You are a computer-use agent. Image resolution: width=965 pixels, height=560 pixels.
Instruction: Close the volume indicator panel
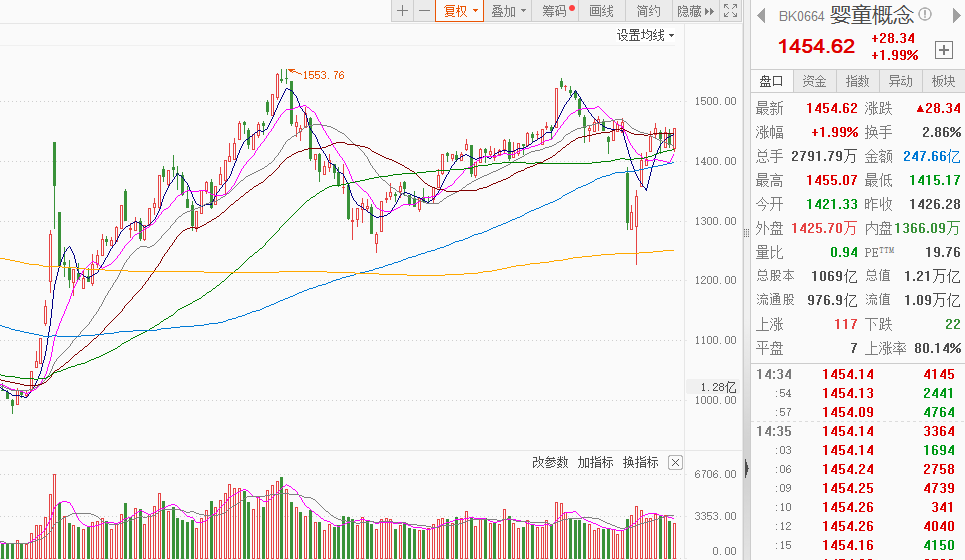(x=675, y=462)
